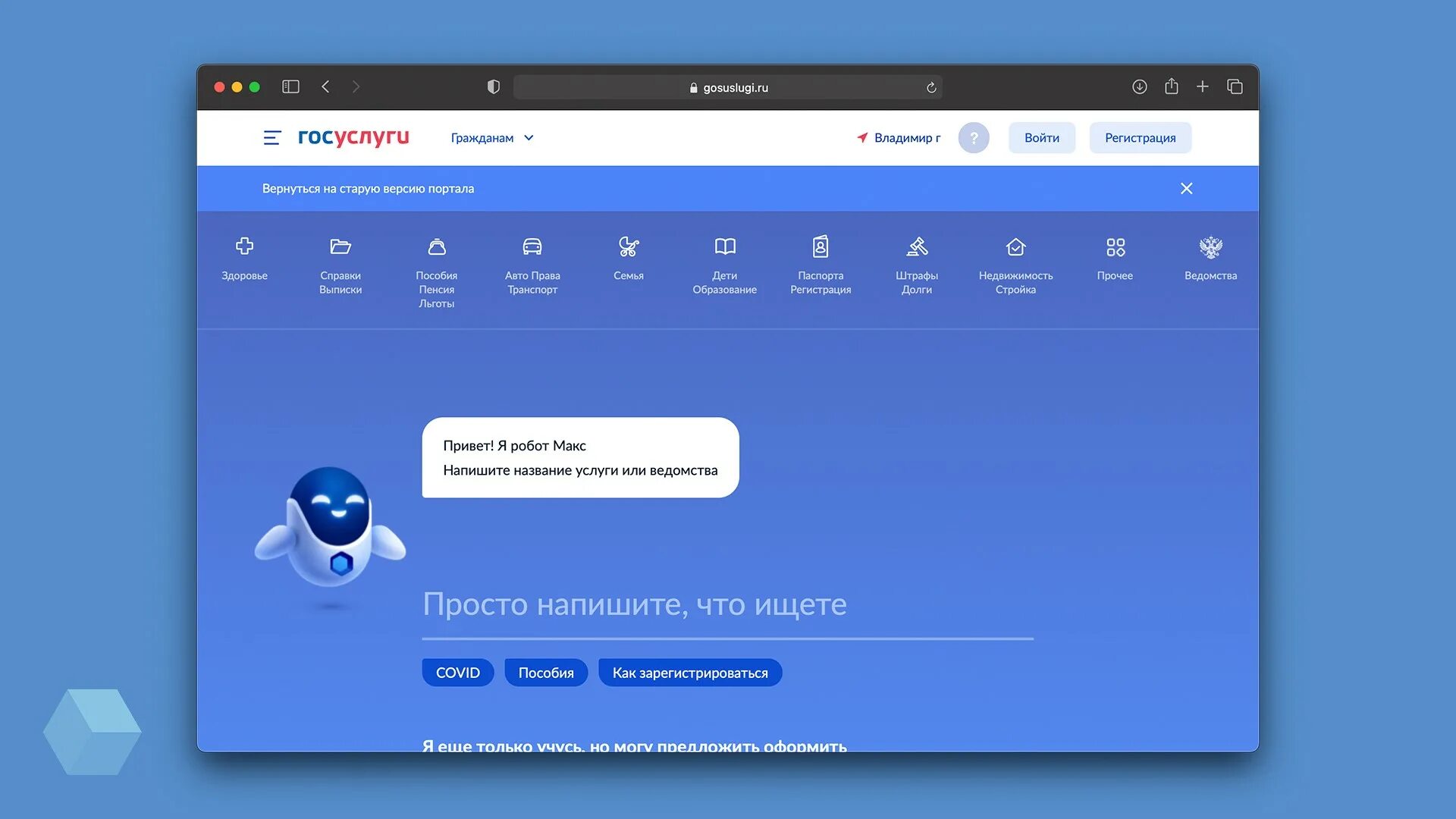The width and height of the screenshot is (1456, 819).
Task: Select the COVID suggestion chip
Action: pos(458,673)
